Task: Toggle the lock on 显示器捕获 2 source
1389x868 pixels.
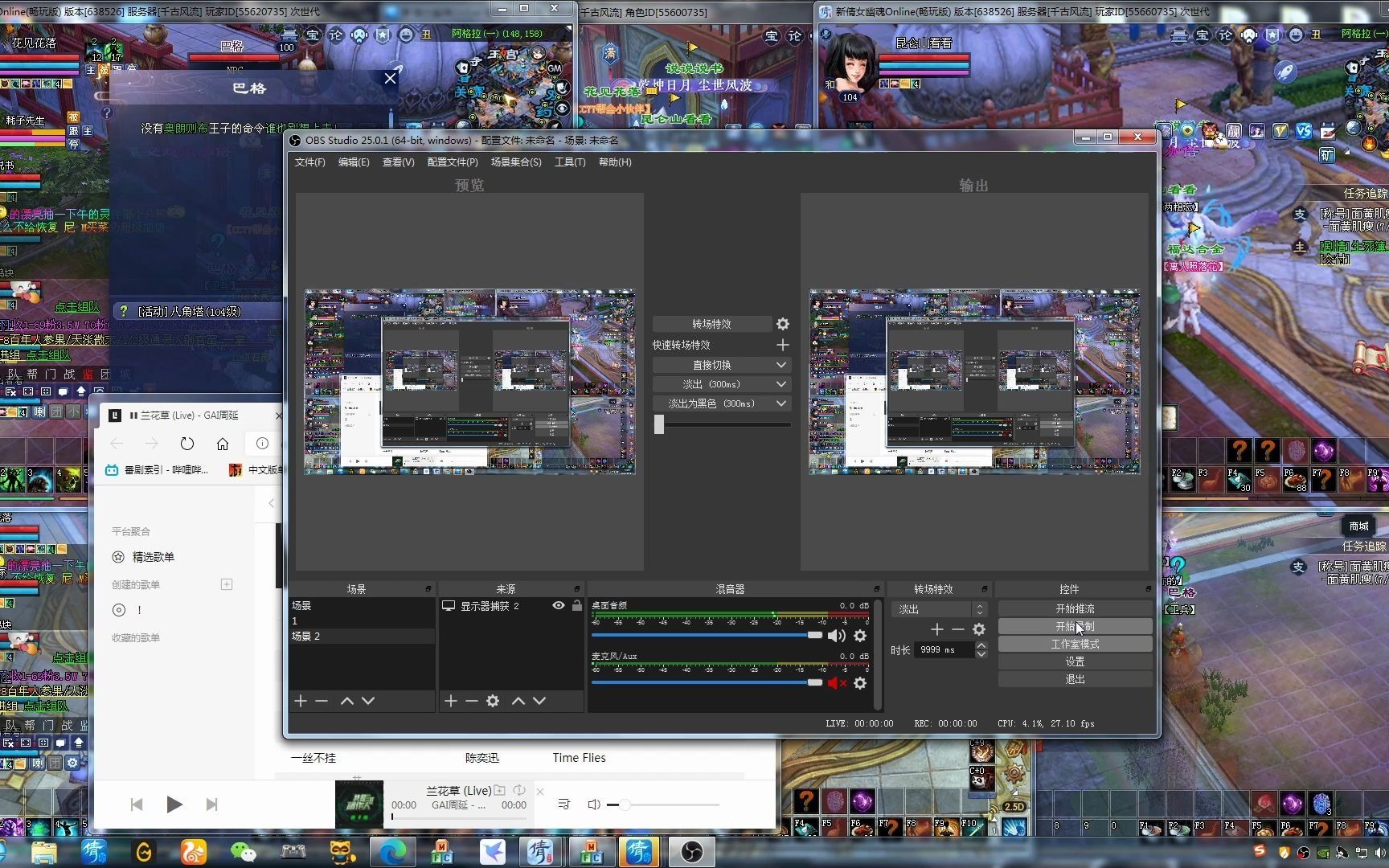Action: point(577,605)
